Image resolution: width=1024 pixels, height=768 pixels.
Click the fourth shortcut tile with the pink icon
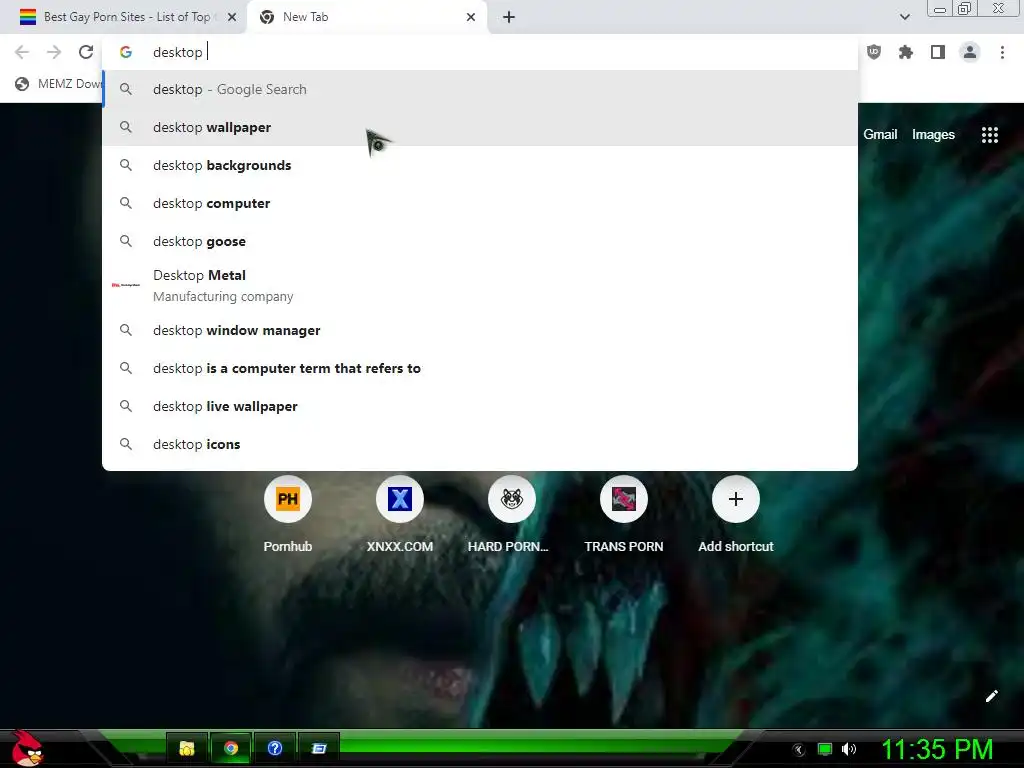pyautogui.click(x=624, y=500)
